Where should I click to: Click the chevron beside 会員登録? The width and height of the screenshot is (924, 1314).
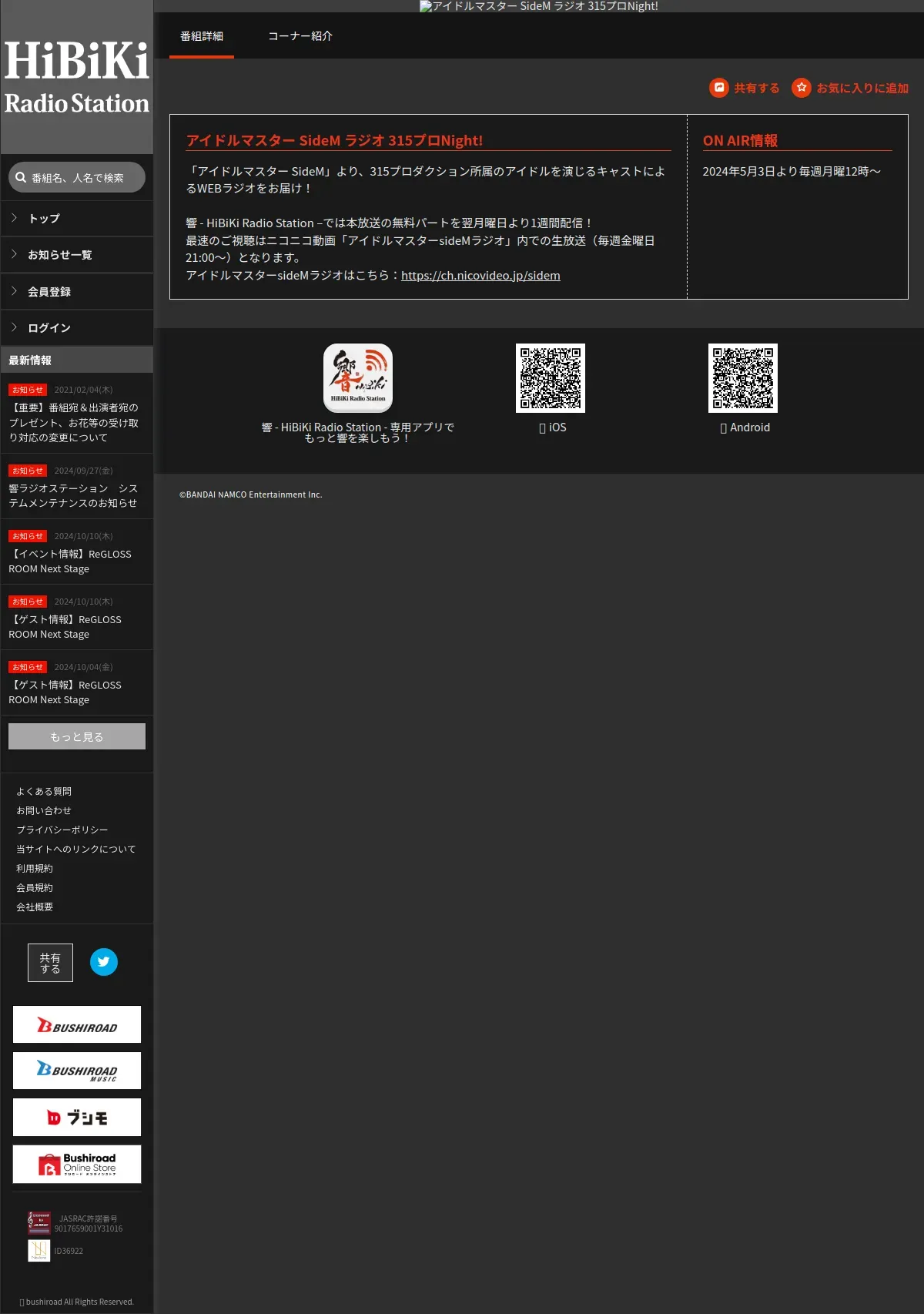tap(15, 291)
